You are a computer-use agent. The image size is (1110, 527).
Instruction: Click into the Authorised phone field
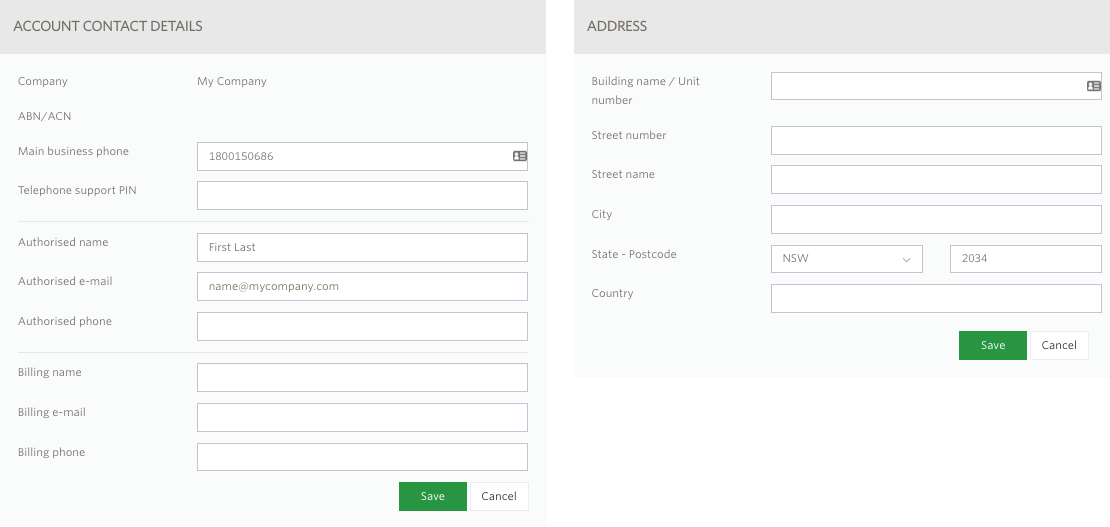tap(362, 327)
